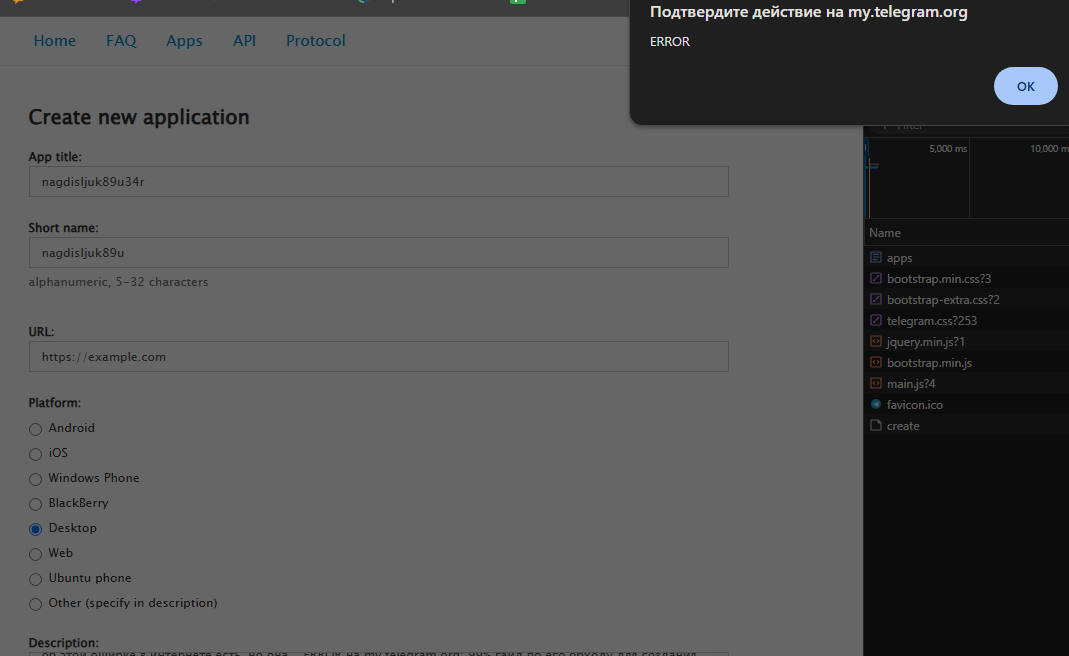Viewport: 1069px width, 656px height.
Task: Open the Home link in navigation
Action: coord(55,41)
